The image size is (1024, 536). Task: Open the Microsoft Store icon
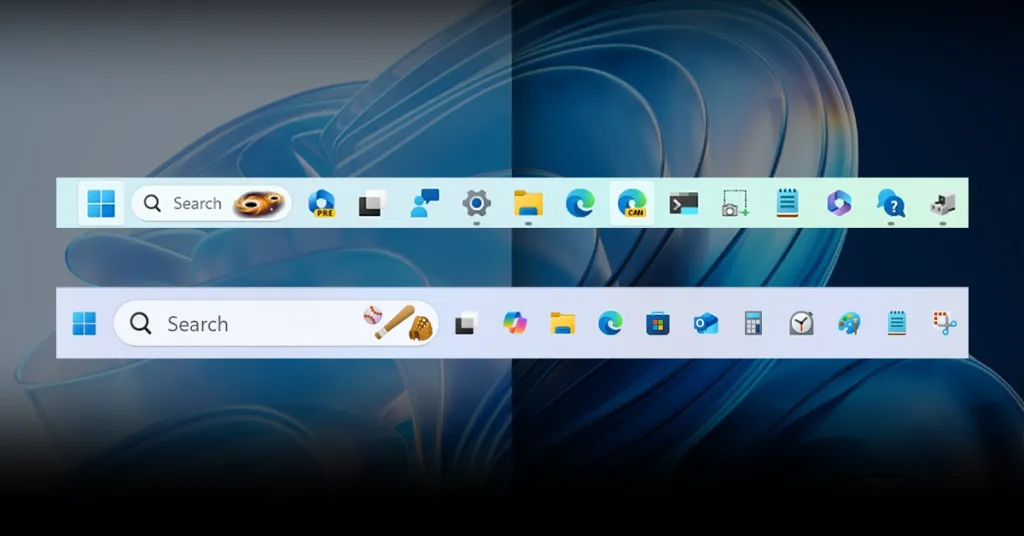(x=657, y=323)
